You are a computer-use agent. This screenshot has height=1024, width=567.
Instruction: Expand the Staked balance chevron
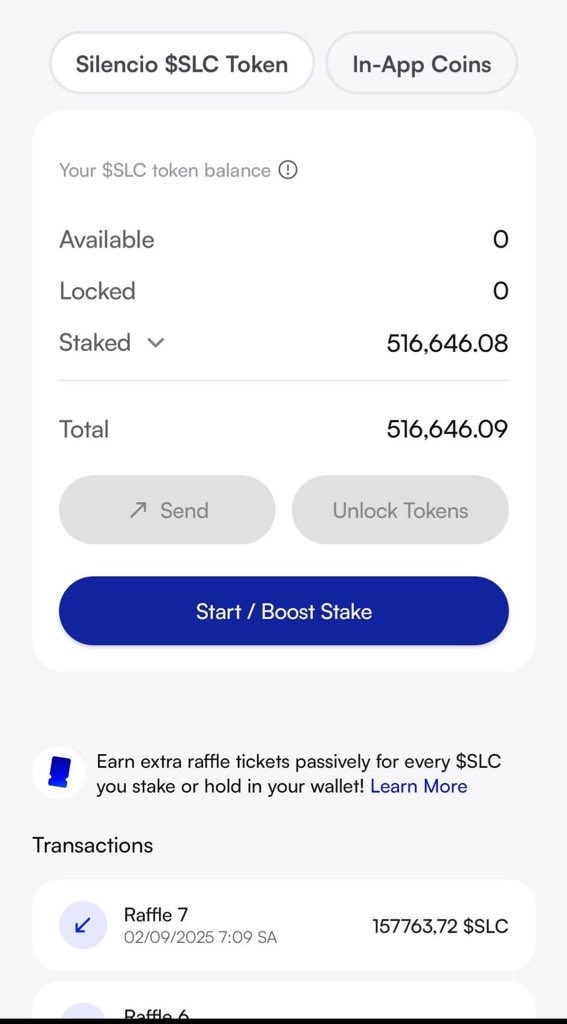[x=155, y=343]
